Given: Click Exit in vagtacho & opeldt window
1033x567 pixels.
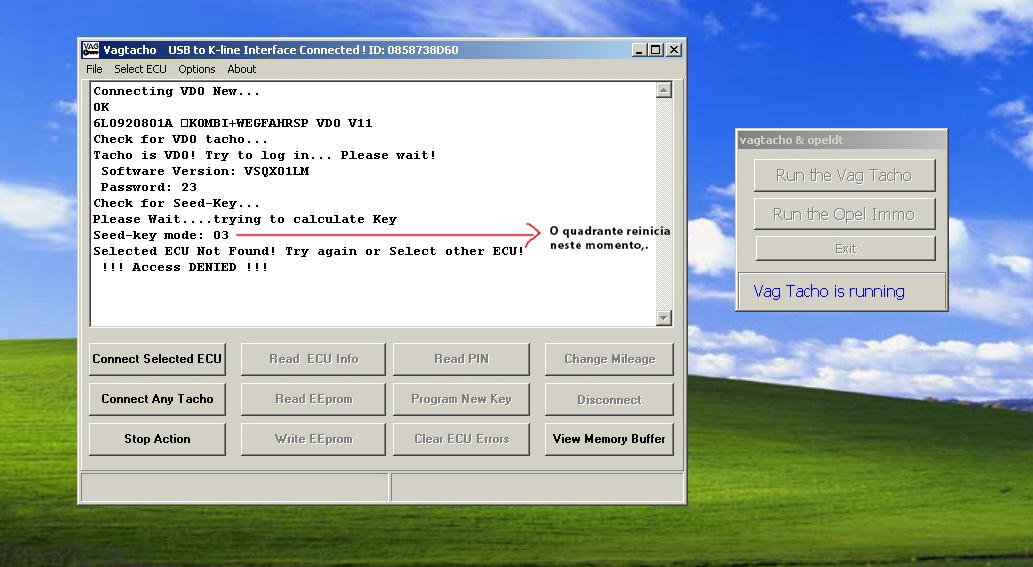Looking at the screenshot, I should [845, 248].
